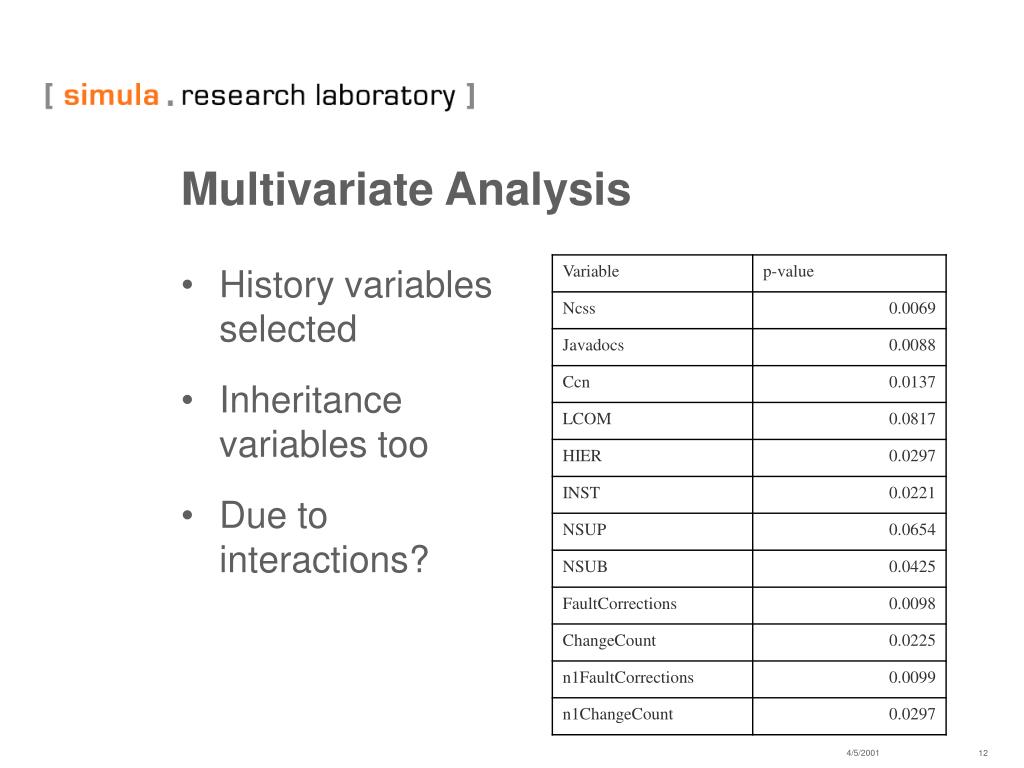Viewport: 1024px width, 768px height.
Task: Click the Javadocs variable cell
Action: [652, 347]
